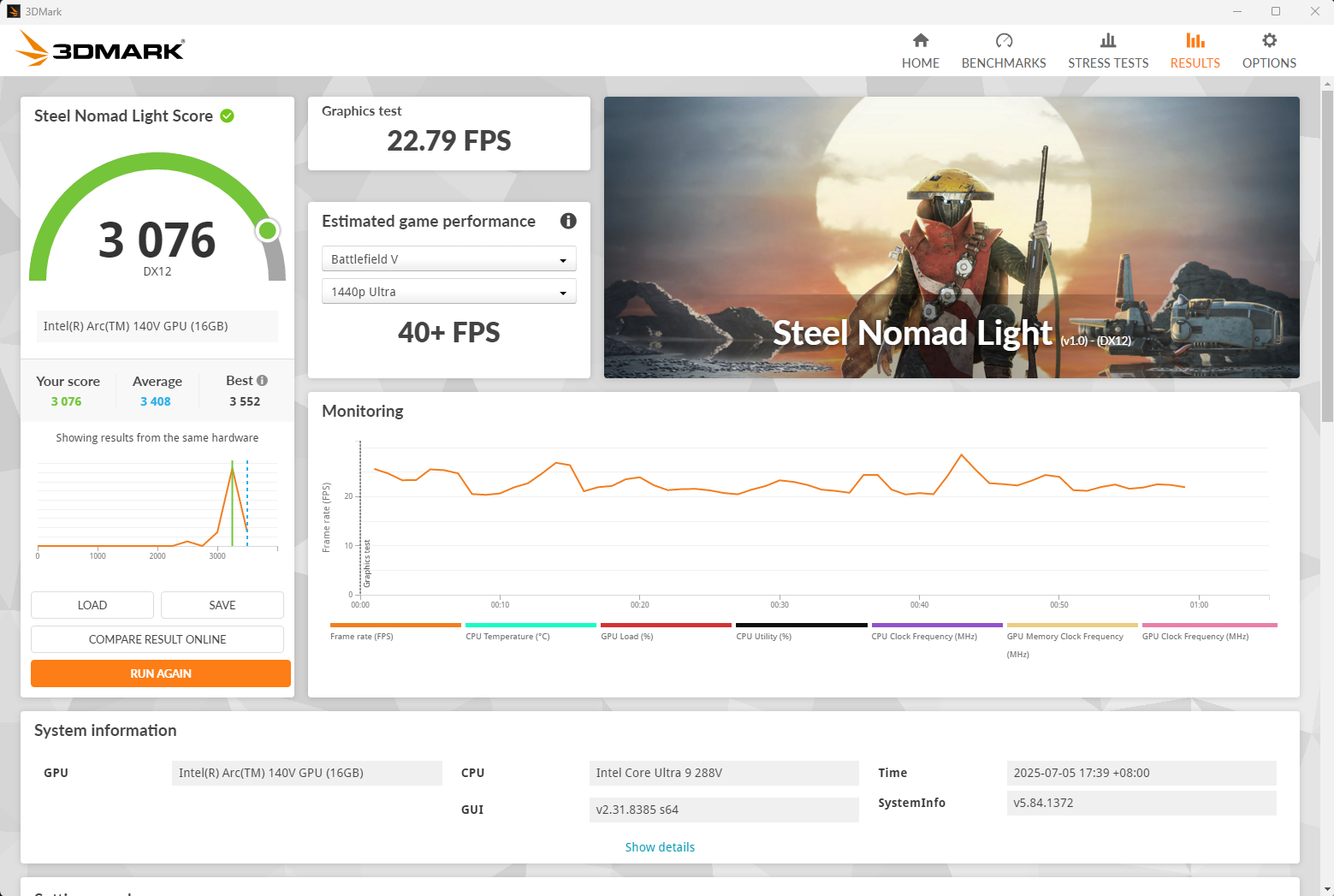Click the SystemInfo version v5.84.1372

coord(1141,803)
